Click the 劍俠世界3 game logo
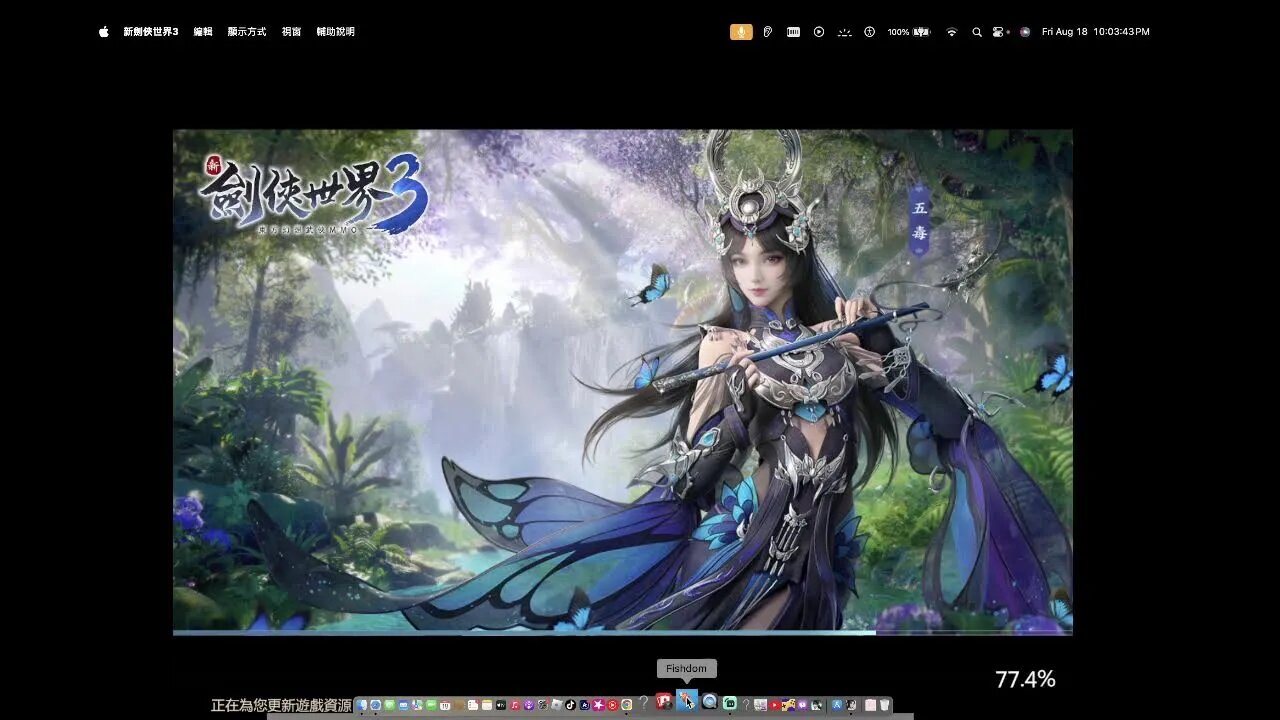This screenshot has width=1280, height=720. coord(314,194)
